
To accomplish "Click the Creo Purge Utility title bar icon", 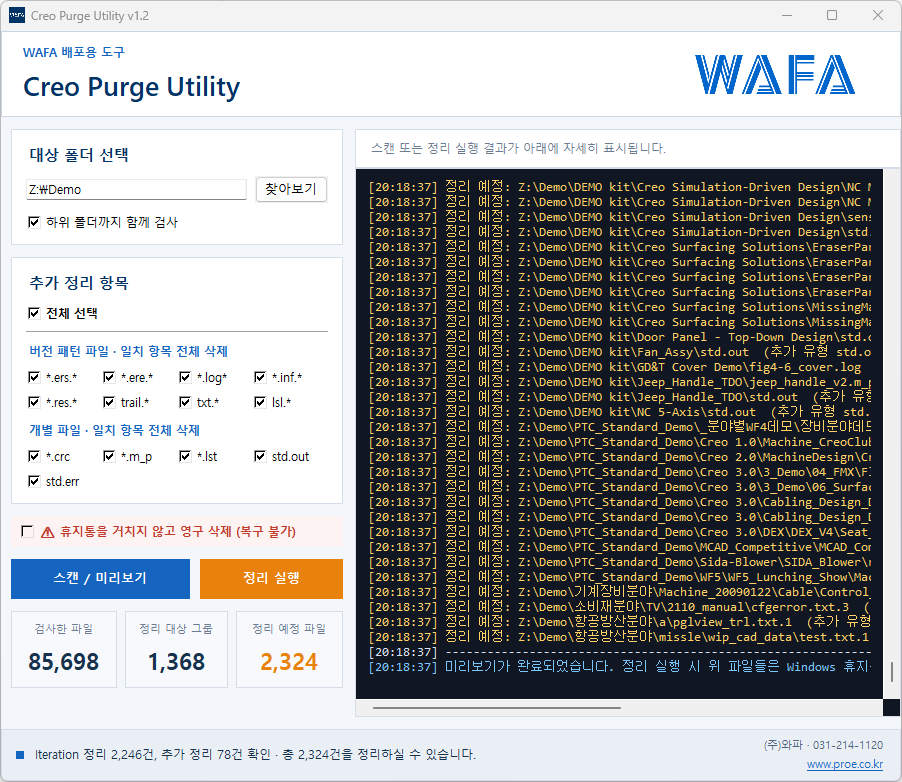I will point(17,16).
